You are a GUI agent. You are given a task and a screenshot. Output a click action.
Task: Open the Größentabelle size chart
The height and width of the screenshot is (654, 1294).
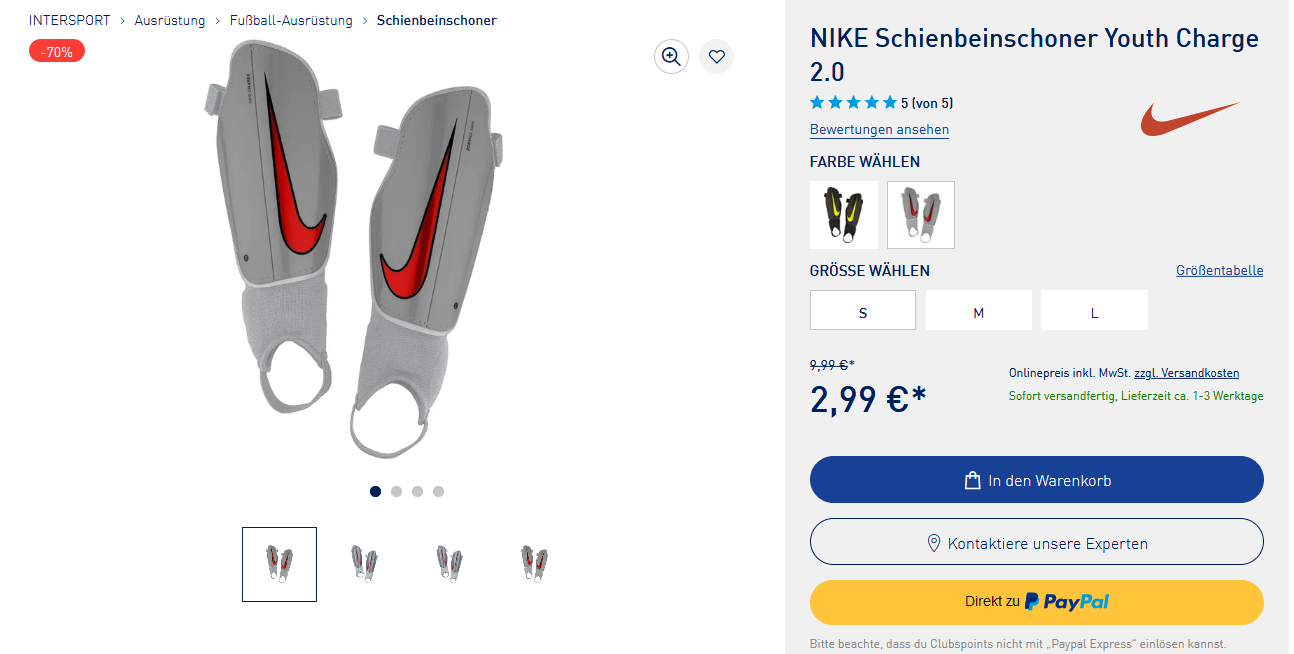point(1219,271)
